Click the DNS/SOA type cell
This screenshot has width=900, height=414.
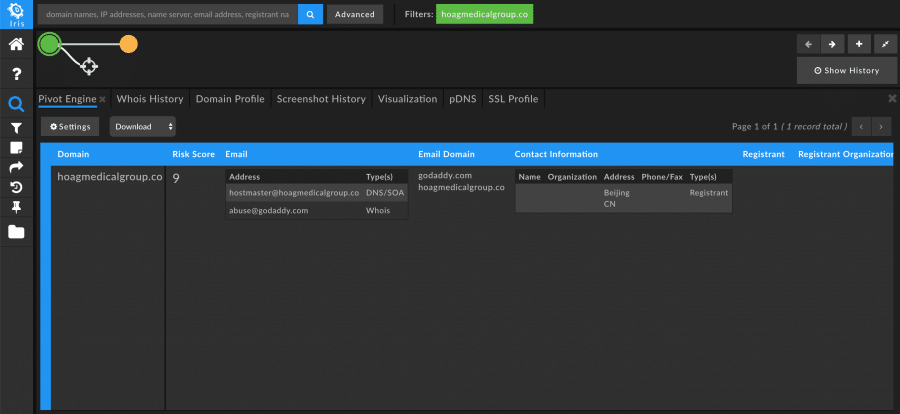pyautogui.click(x=385, y=193)
